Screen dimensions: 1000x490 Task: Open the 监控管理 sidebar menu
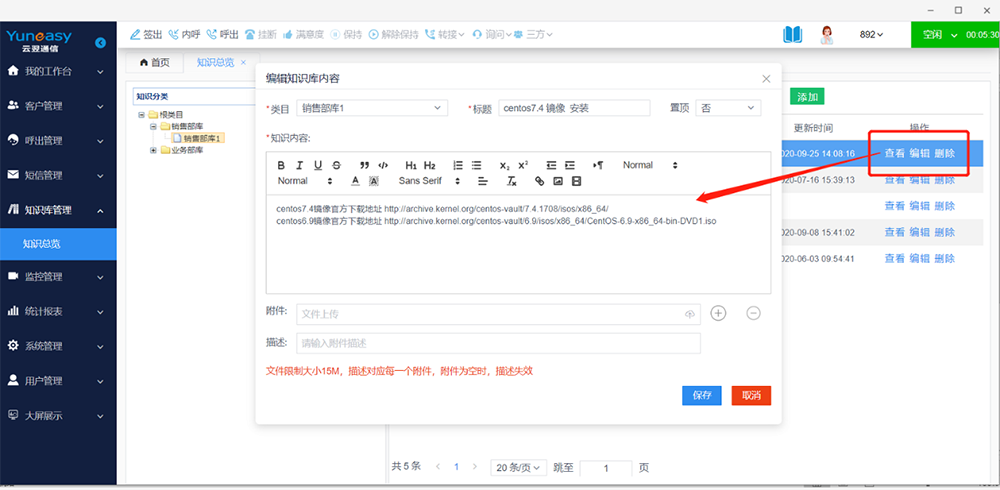[58, 277]
